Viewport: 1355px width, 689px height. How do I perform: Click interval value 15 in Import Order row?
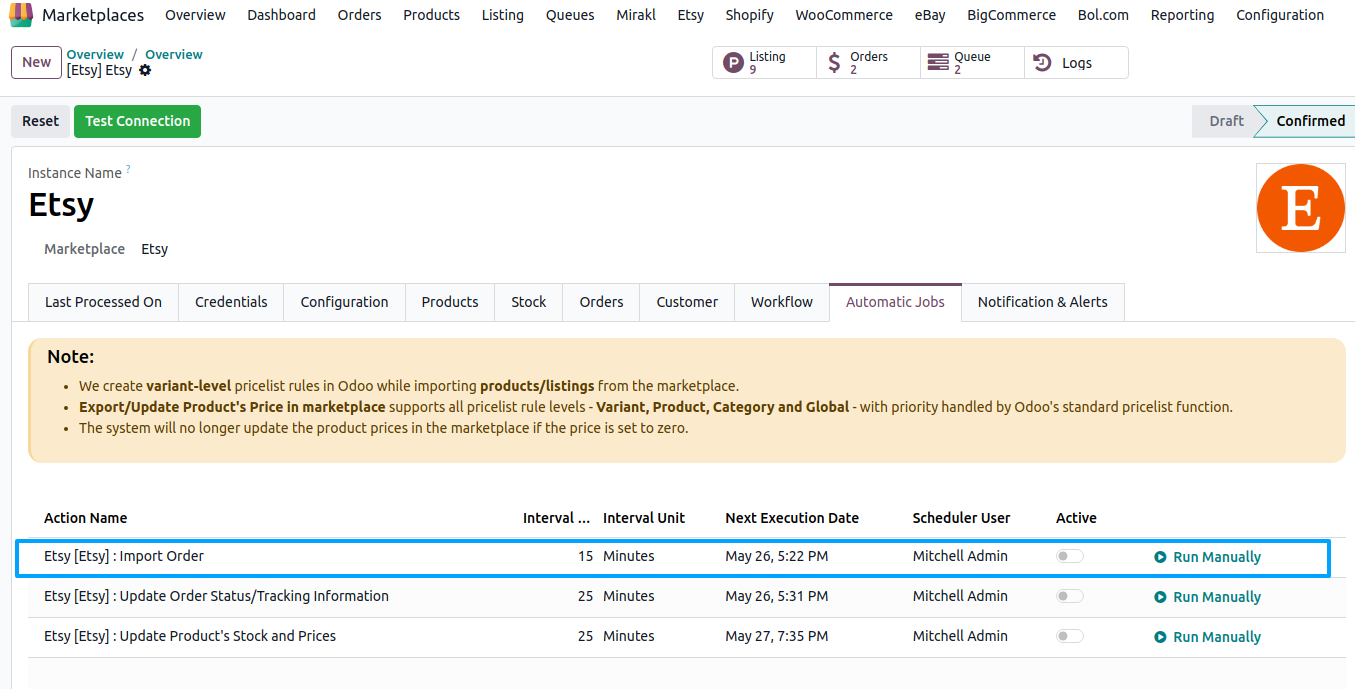click(585, 556)
